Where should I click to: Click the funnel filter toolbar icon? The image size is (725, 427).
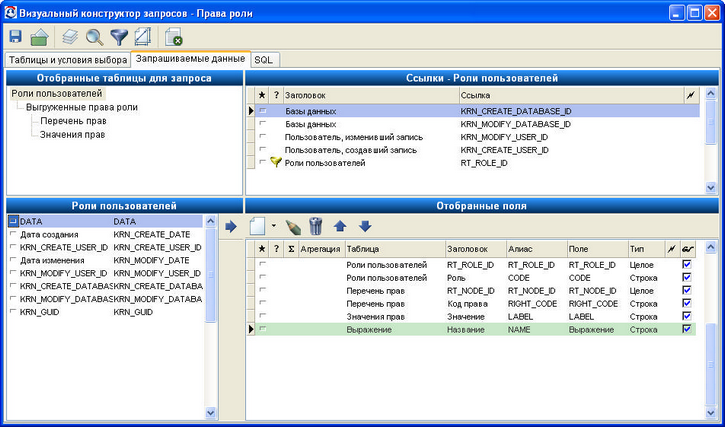(119, 37)
